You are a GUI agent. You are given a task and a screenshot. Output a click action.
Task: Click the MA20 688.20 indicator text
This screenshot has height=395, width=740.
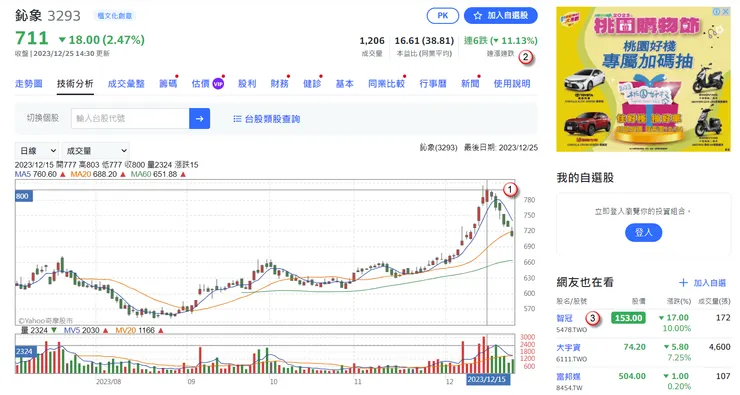point(93,174)
